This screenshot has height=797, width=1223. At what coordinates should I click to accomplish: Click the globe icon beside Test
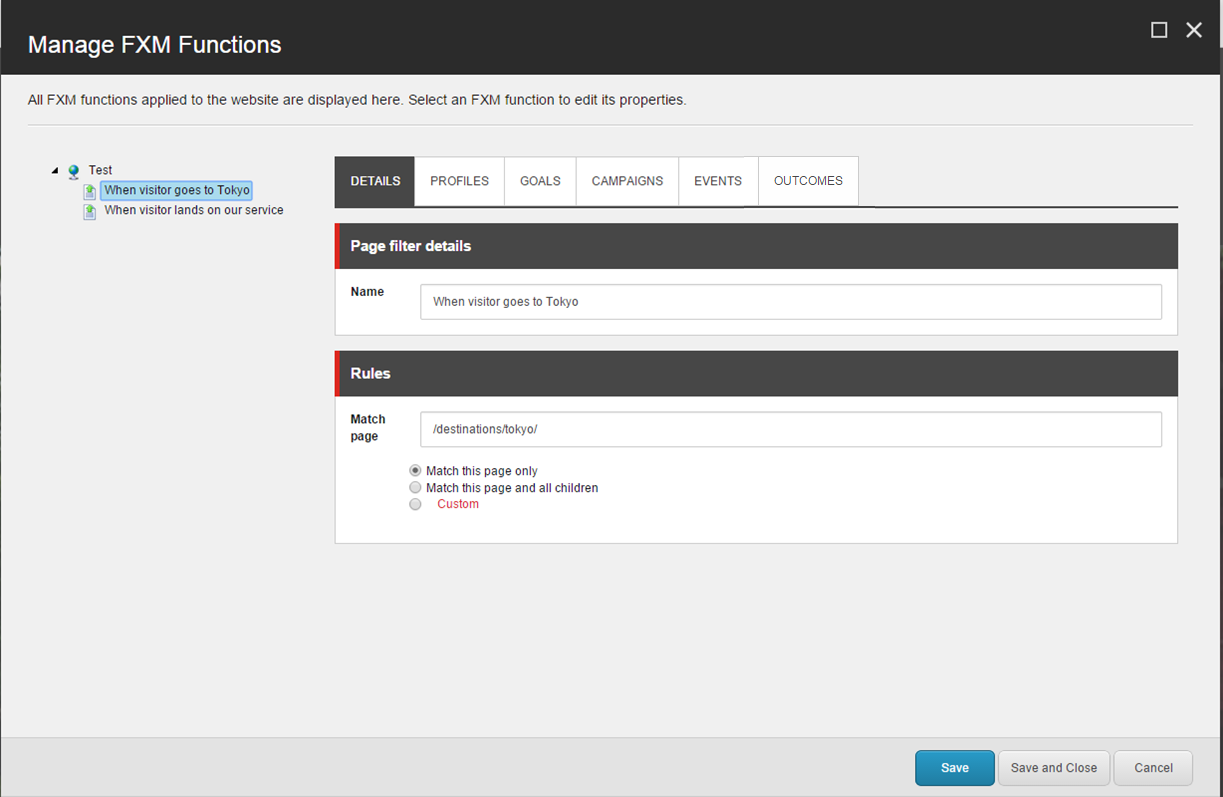pyautogui.click(x=73, y=170)
